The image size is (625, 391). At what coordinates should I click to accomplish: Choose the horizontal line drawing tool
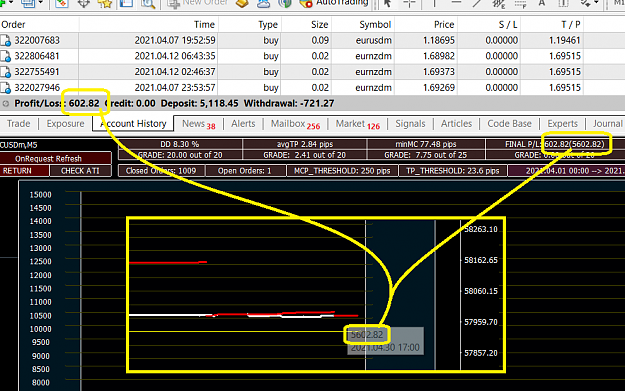tap(456, 3)
